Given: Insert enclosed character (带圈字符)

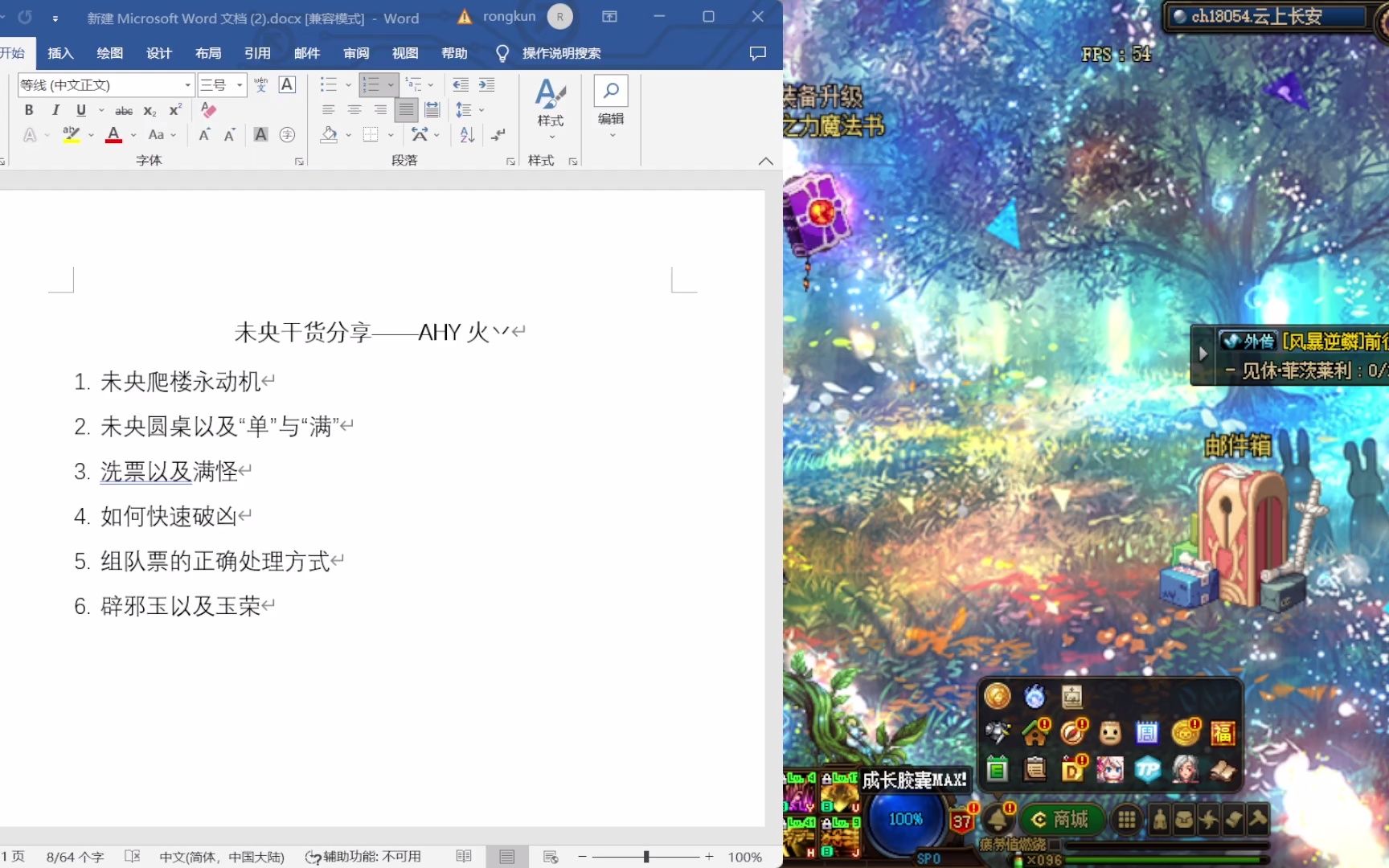Looking at the screenshot, I should coord(287,135).
